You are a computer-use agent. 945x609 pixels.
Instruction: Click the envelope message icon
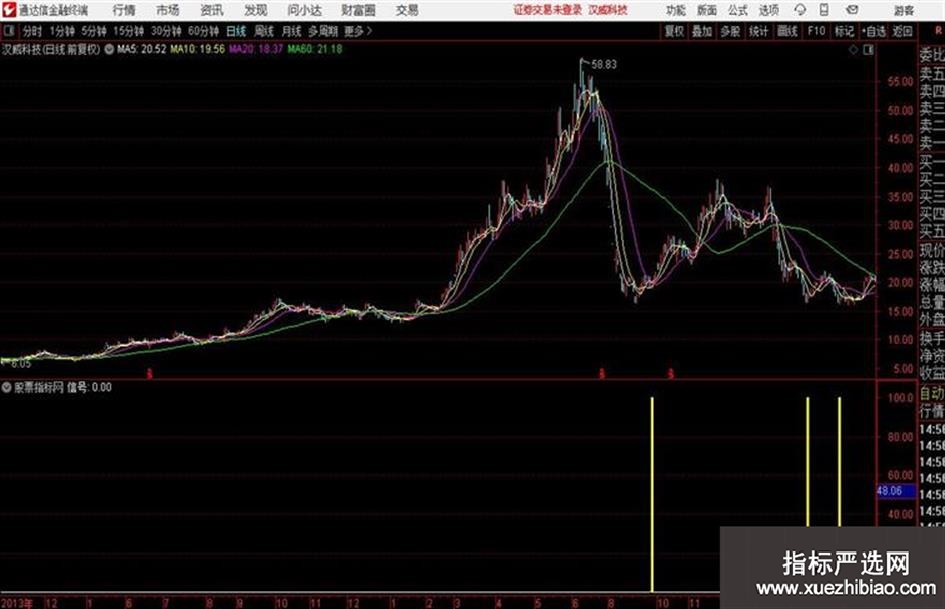pos(852,10)
